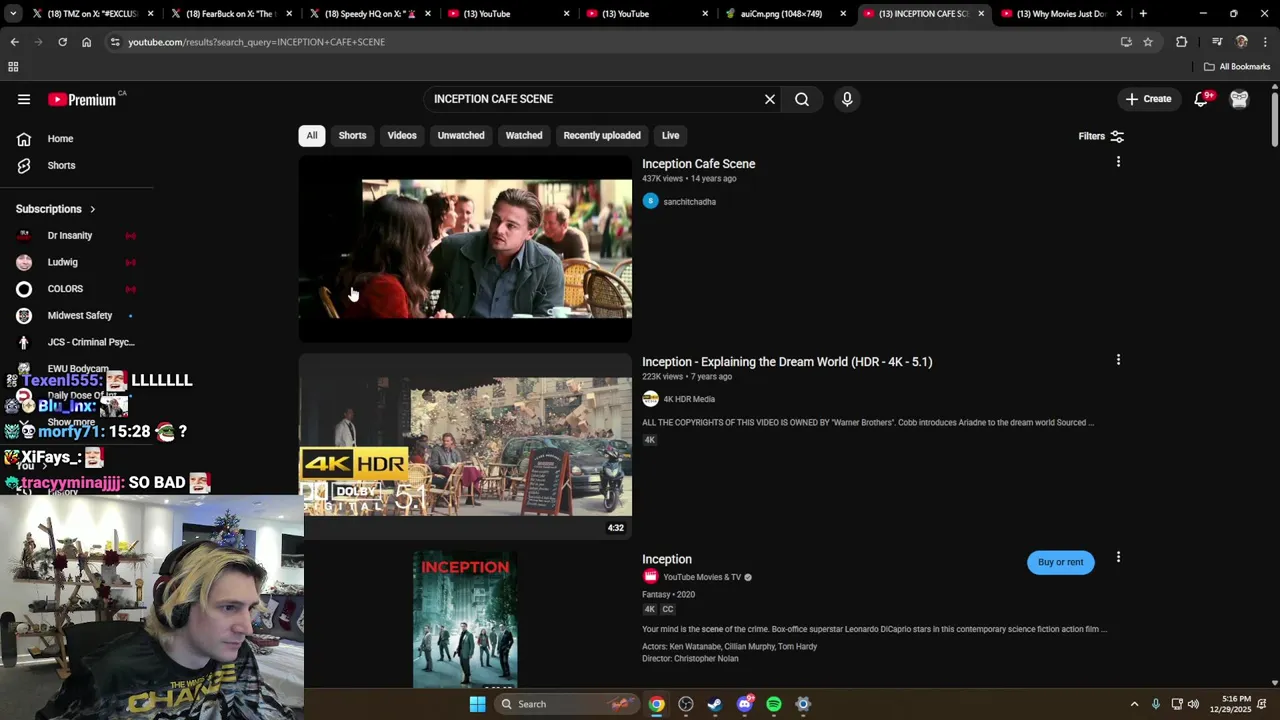The height and width of the screenshot is (720, 1280).
Task: Select the All filter chip
Action: (312, 136)
